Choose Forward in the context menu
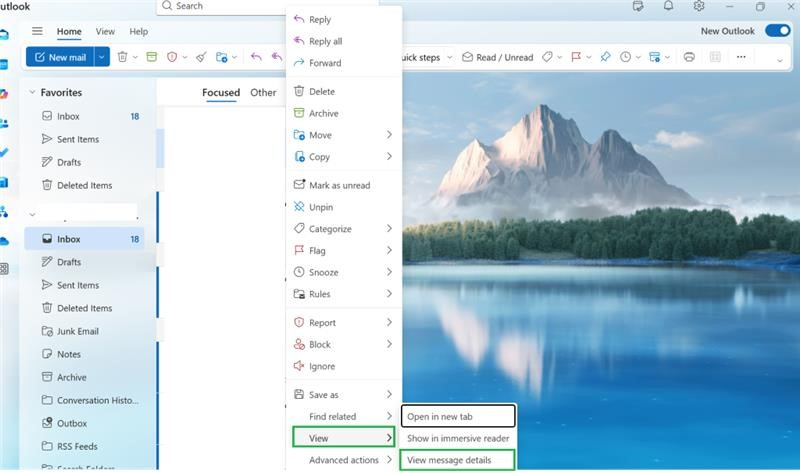The height and width of the screenshot is (473, 800). pyautogui.click(x=343, y=63)
